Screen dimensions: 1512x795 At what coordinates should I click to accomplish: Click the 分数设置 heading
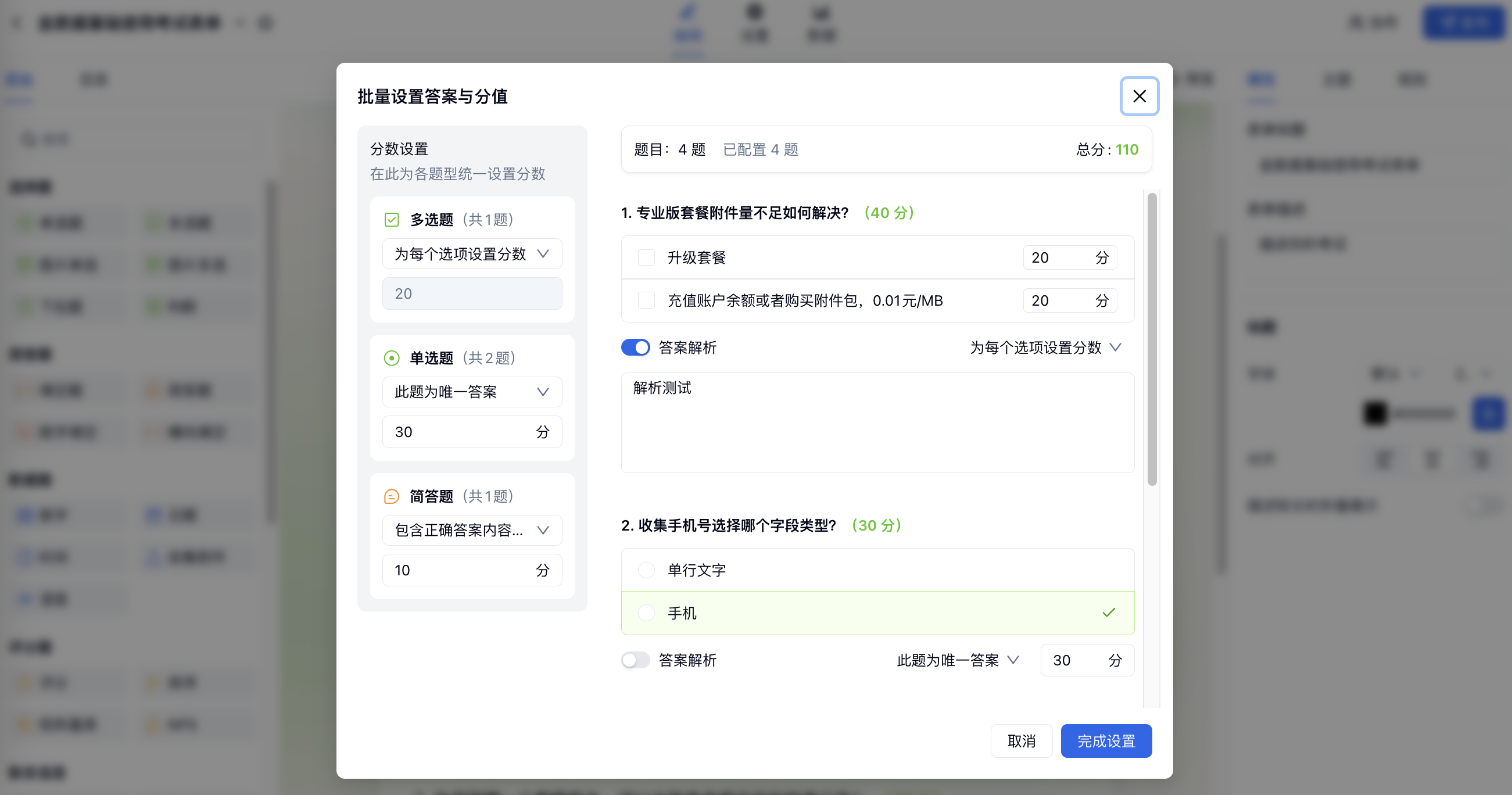point(399,149)
